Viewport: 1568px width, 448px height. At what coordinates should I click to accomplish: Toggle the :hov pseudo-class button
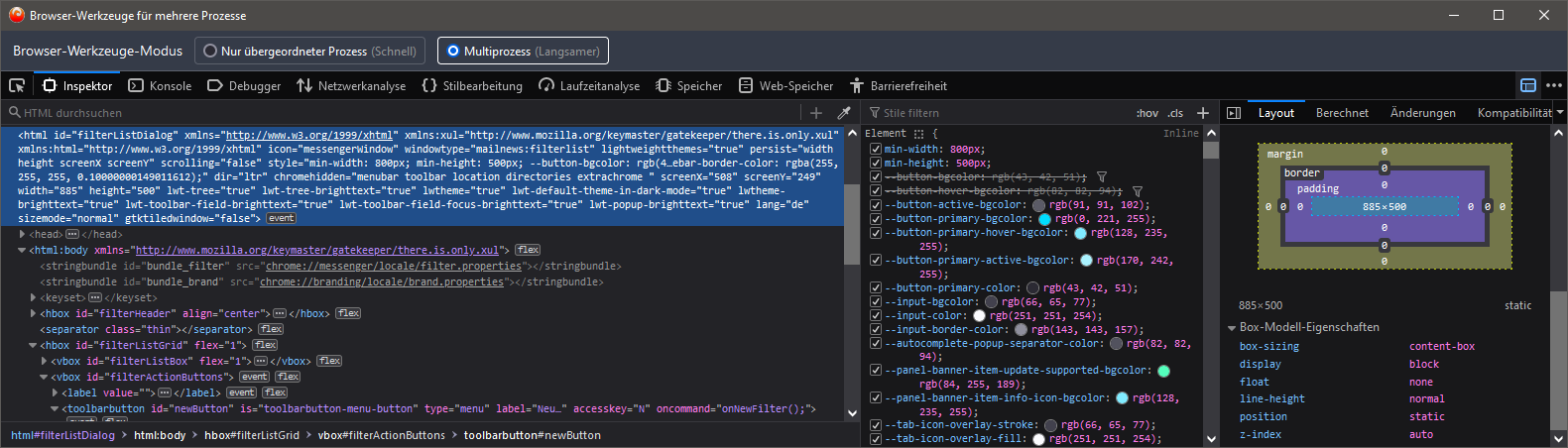(1147, 113)
